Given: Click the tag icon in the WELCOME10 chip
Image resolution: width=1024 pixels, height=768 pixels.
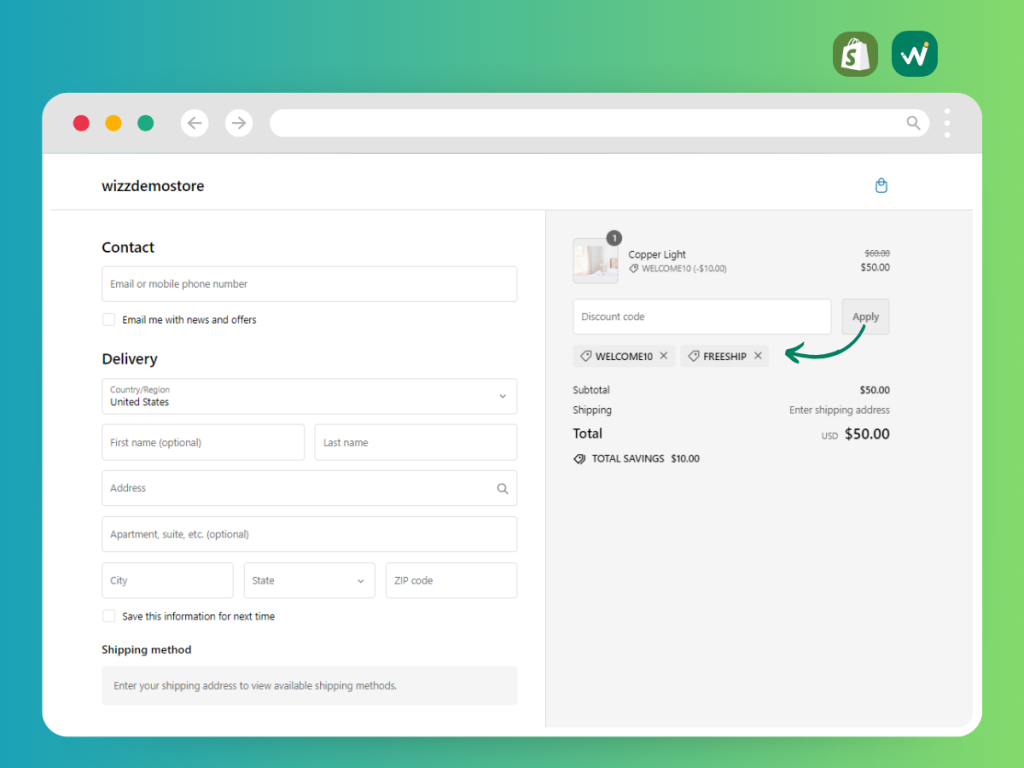Looking at the screenshot, I should point(586,356).
